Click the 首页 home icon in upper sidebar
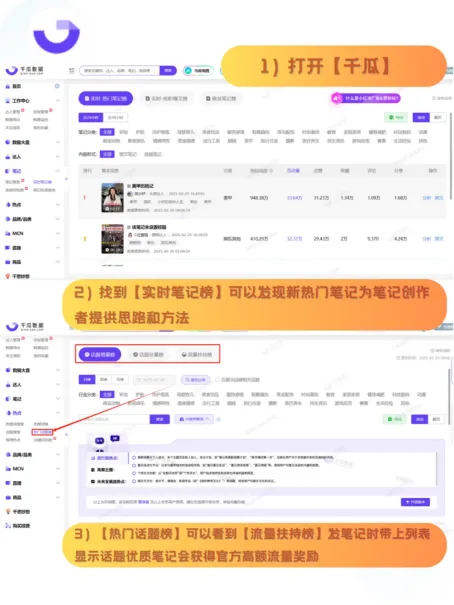Screen dimensions: 454x605 7,86
